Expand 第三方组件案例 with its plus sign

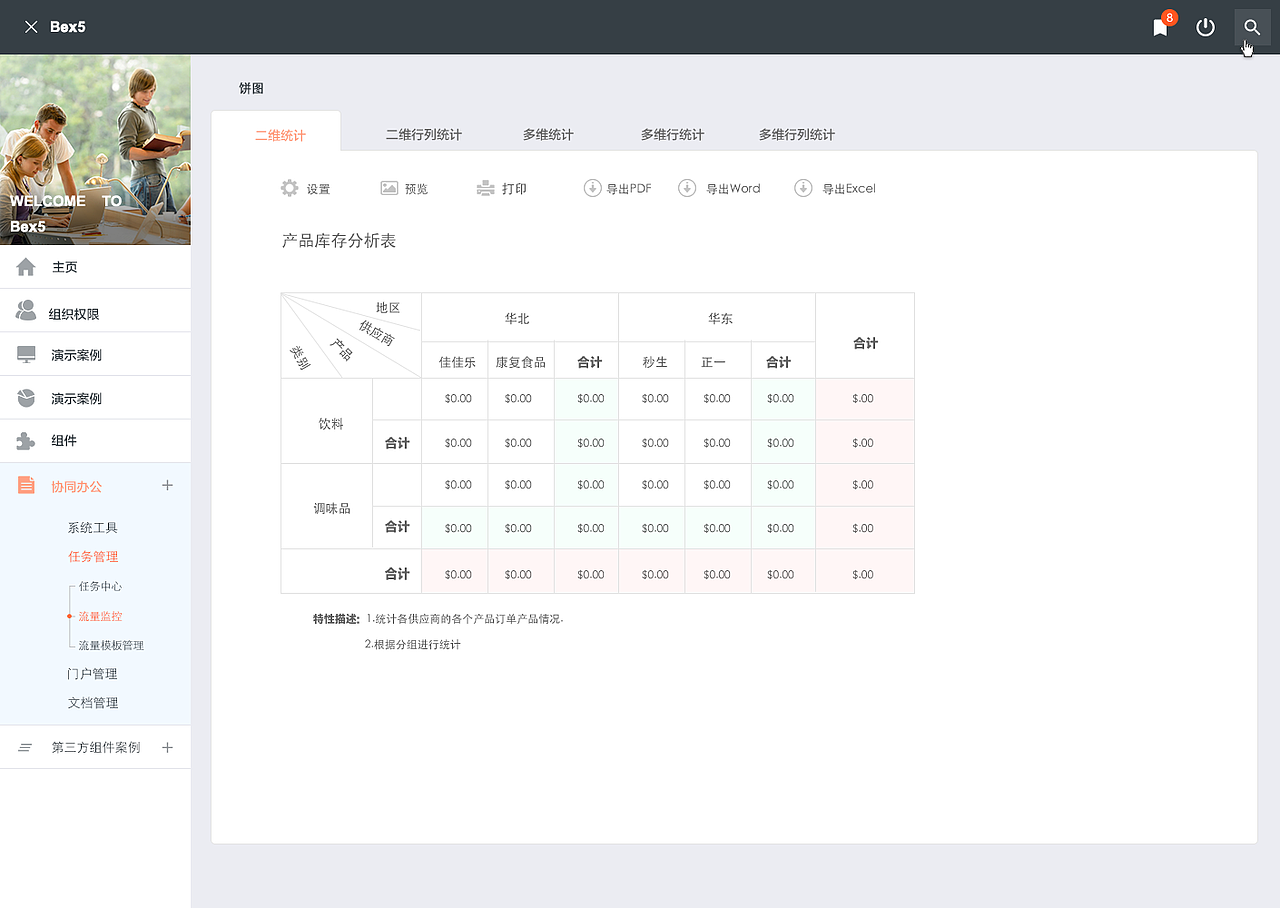pos(167,747)
